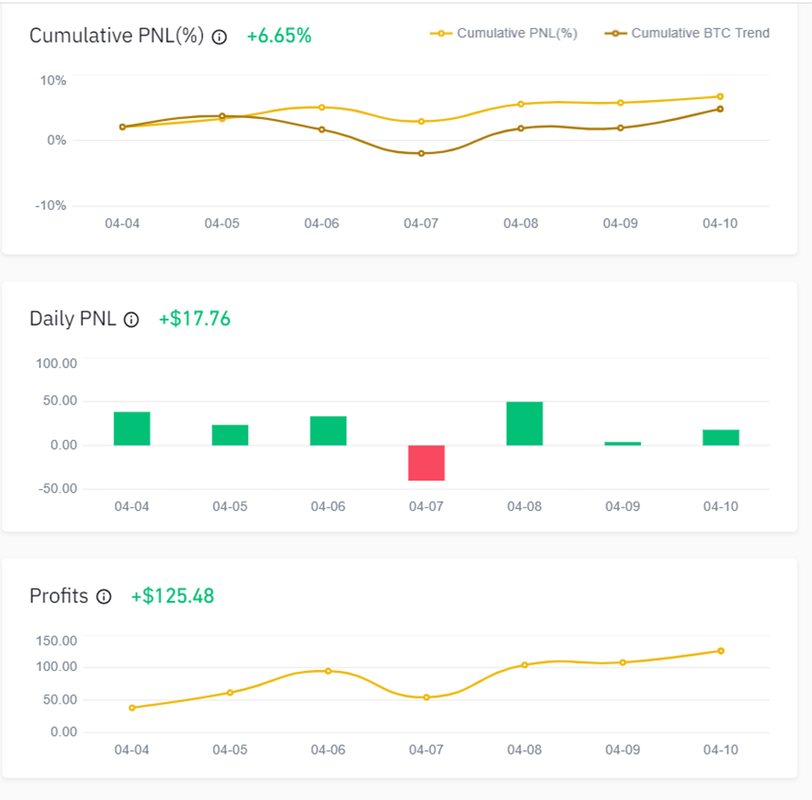Viewport: 812px width, 800px height.
Task: Click the 04-09 Cumulative BTC Trend data point
Action: [620, 128]
